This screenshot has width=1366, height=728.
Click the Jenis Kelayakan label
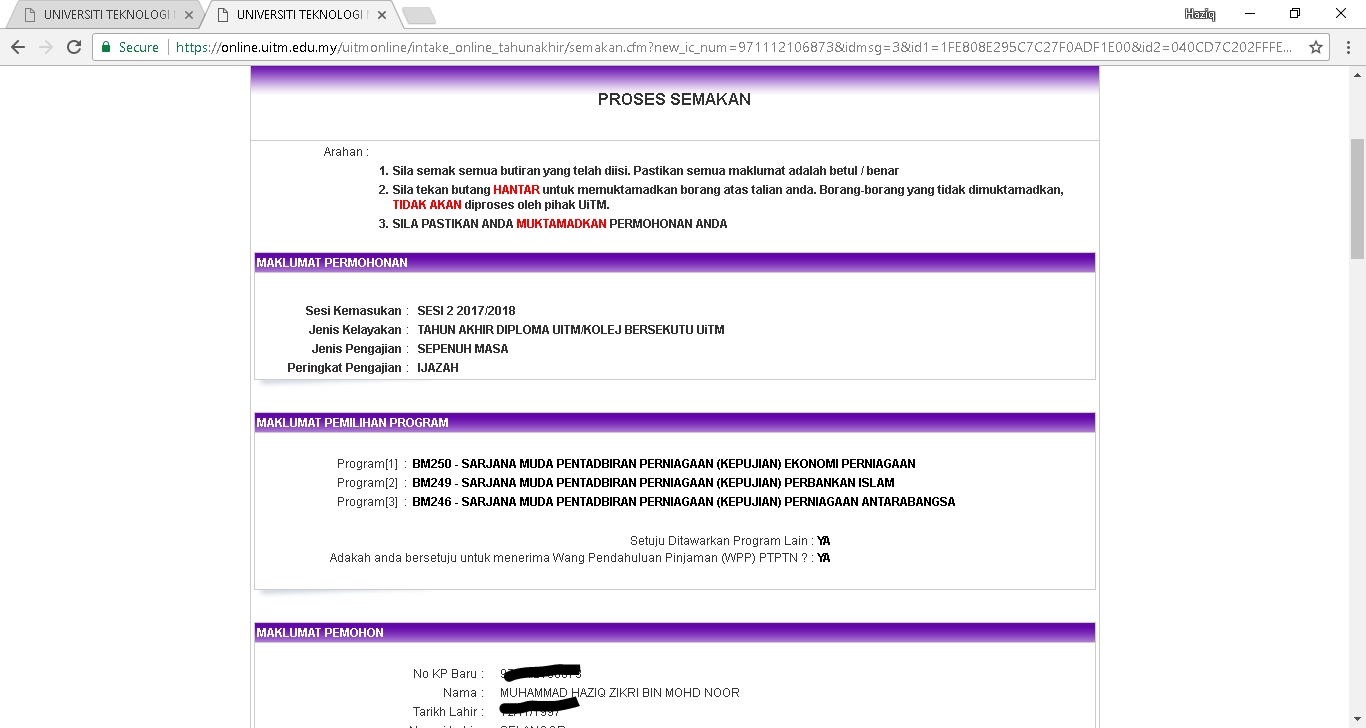click(355, 330)
